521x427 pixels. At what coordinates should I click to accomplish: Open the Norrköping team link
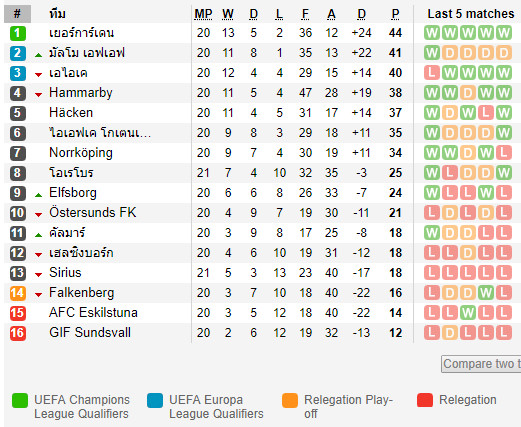click(81, 153)
